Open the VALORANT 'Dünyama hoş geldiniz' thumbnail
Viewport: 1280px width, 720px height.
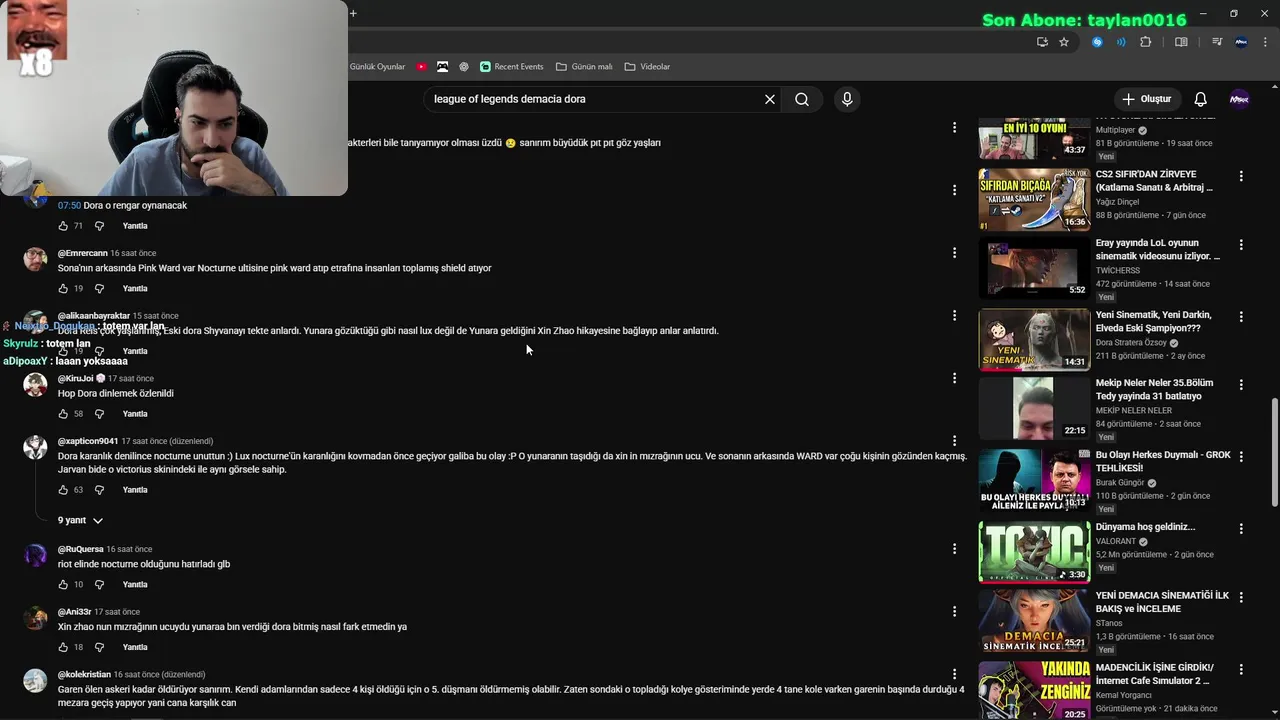1034,551
